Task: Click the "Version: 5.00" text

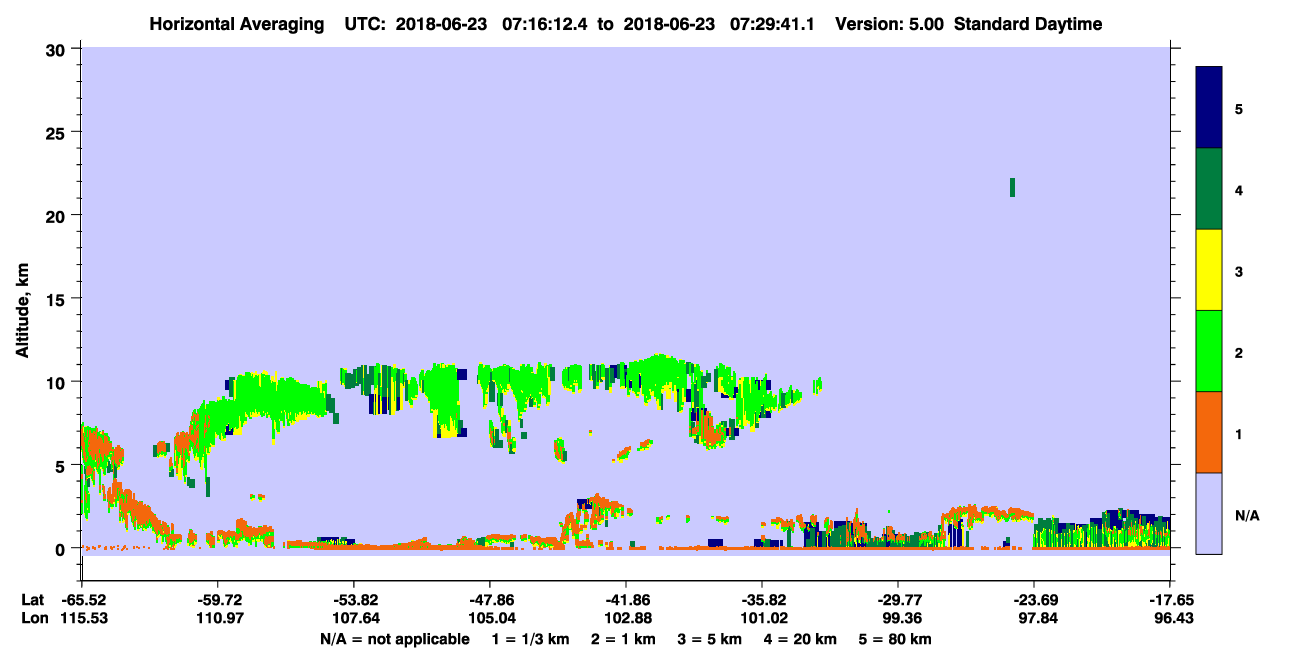Action: [890, 25]
